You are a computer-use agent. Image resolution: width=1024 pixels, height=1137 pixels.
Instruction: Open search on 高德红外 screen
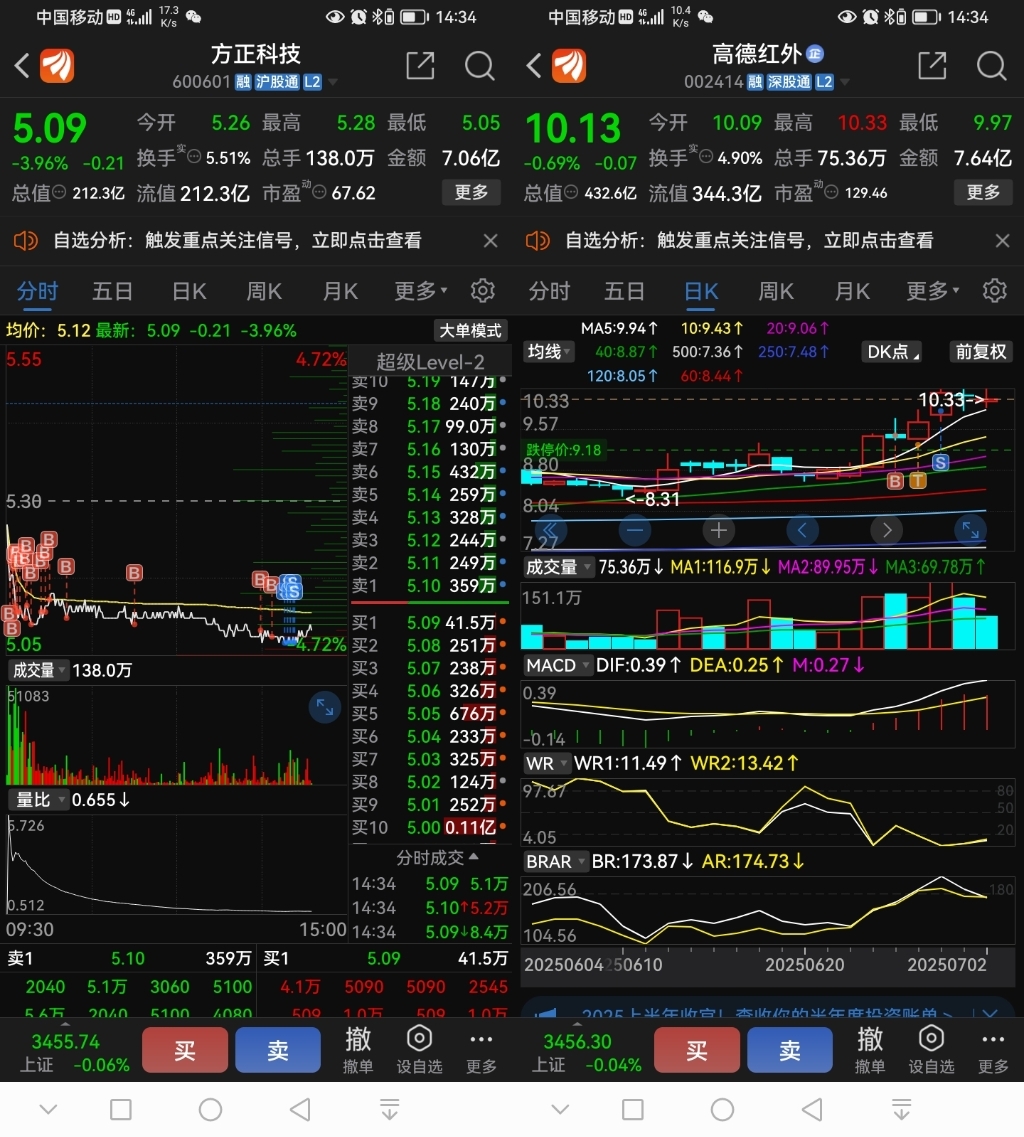tap(991, 66)
